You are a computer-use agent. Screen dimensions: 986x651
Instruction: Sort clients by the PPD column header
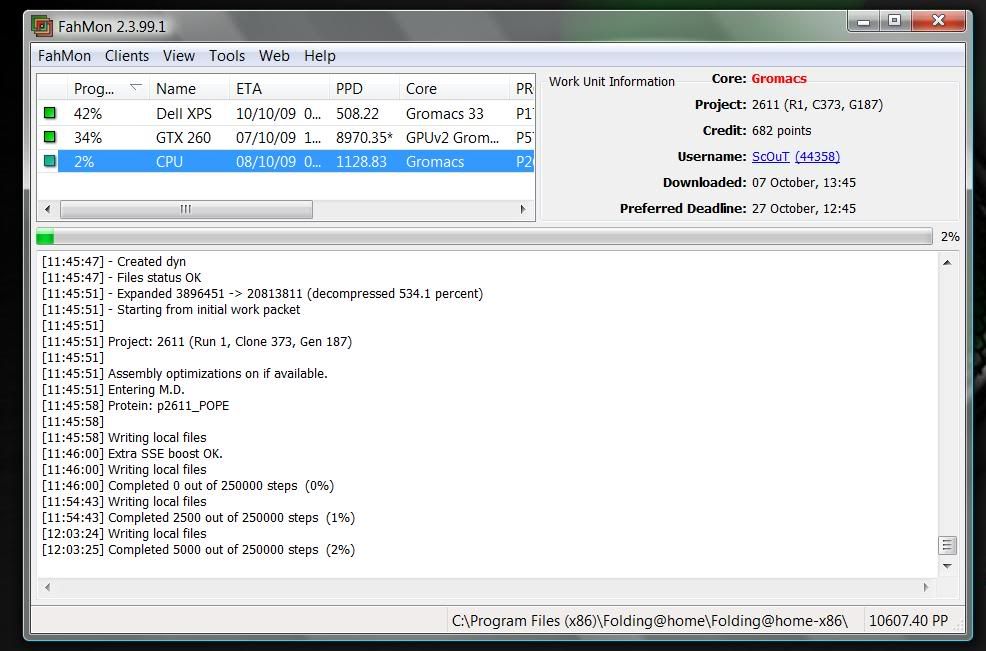pos(364,89)
